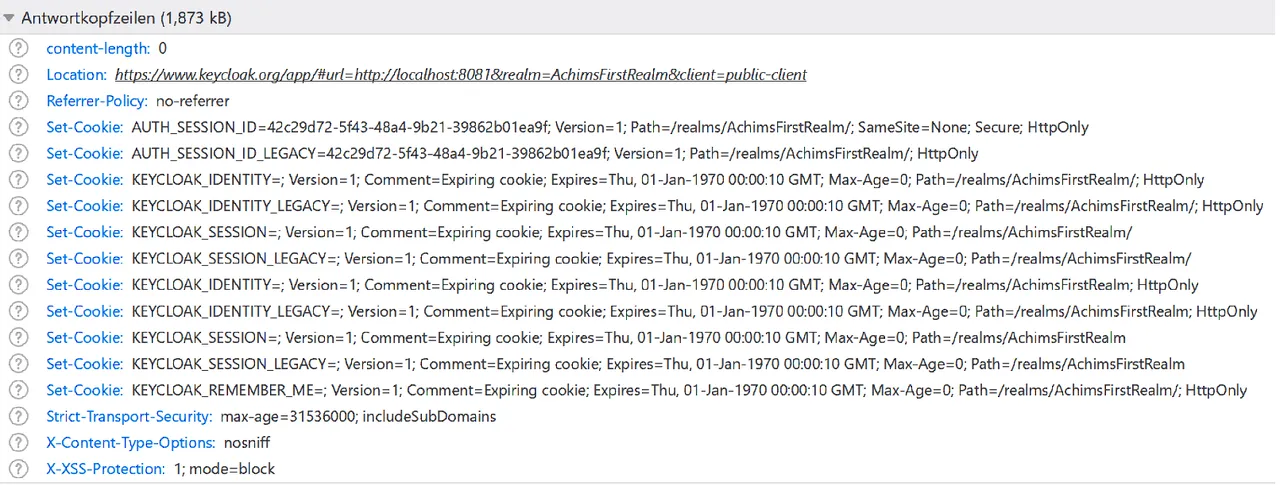Screen dimensions: 1280x485
Task: Click the Strict-Transport-Security header name
Action: [129, 416]
